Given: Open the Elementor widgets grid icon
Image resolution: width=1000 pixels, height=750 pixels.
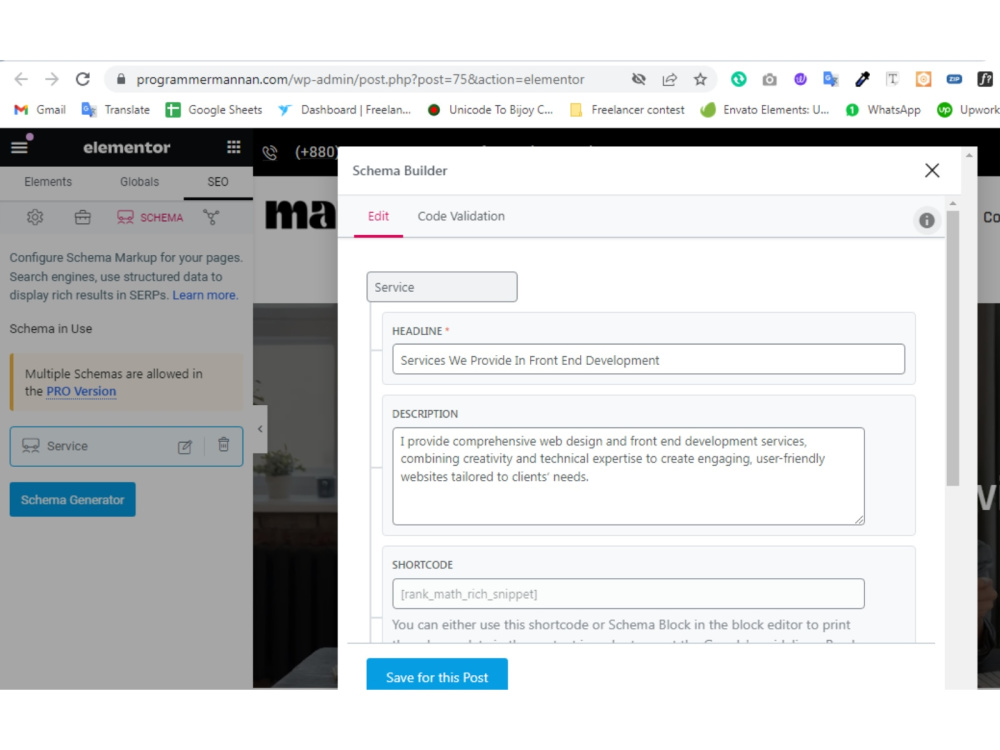Looking at the screenshot, I should pos(233,147).
